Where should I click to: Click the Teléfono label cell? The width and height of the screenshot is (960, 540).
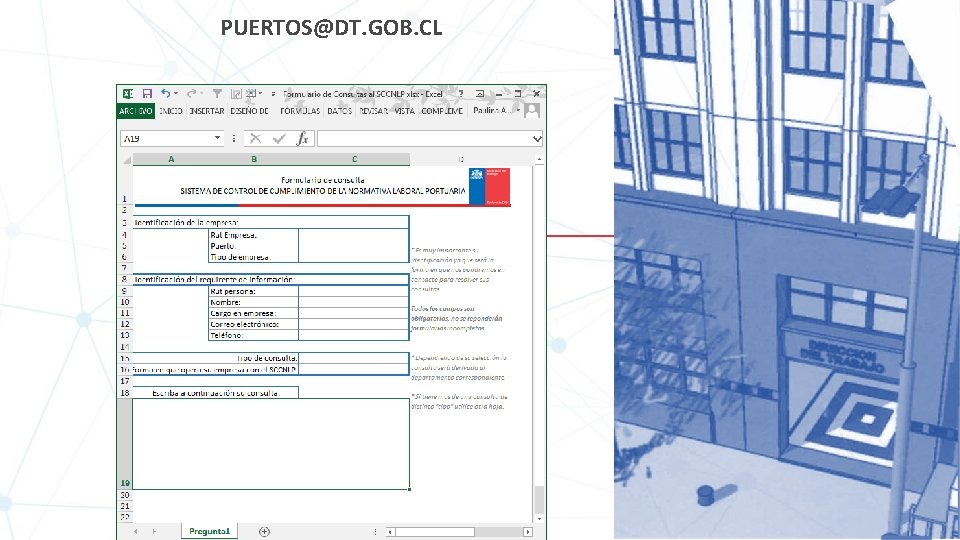tap(253, 336)
